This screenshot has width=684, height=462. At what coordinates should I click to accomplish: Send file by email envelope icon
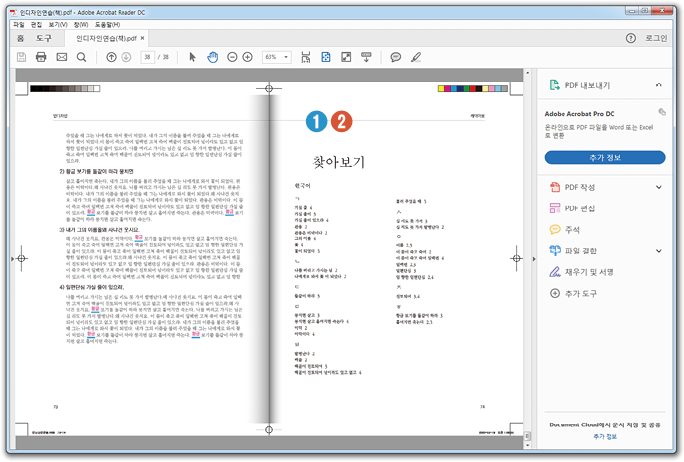62,57
